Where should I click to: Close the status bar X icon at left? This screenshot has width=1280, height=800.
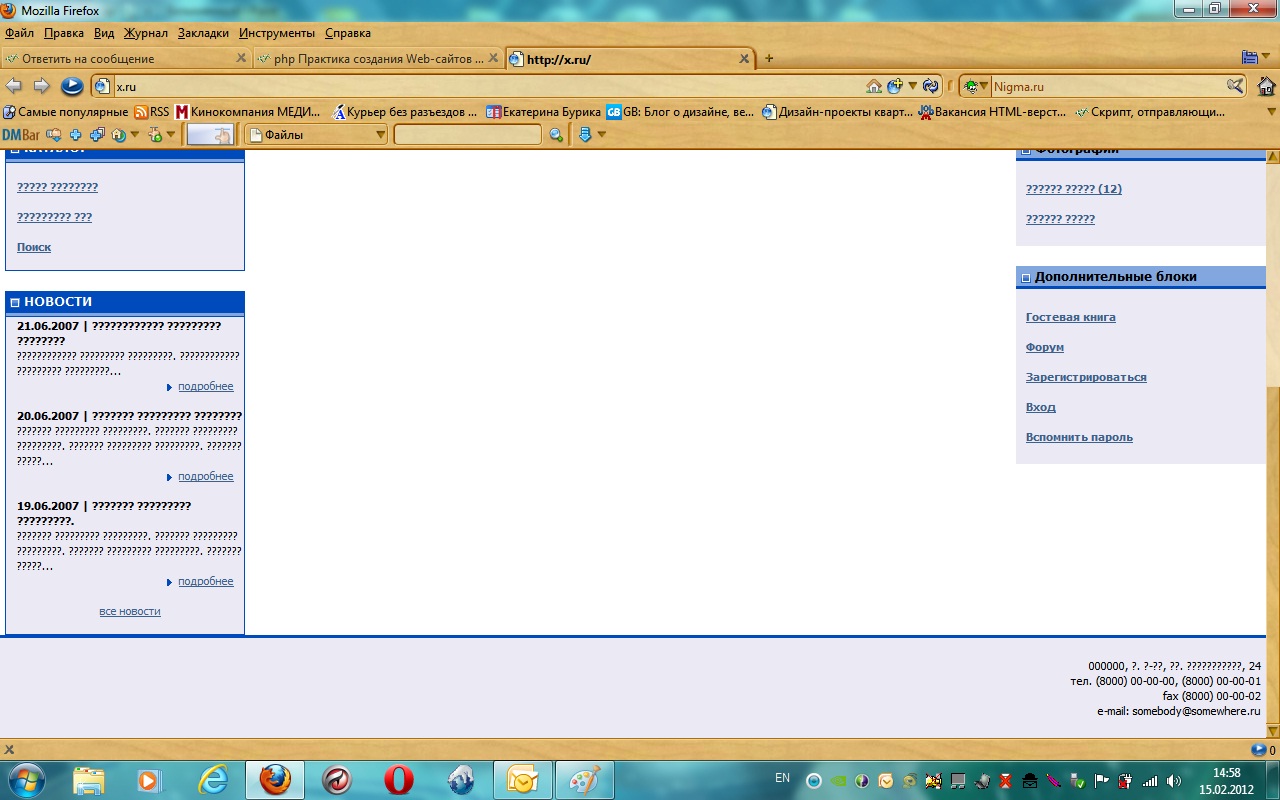(9, 750)
